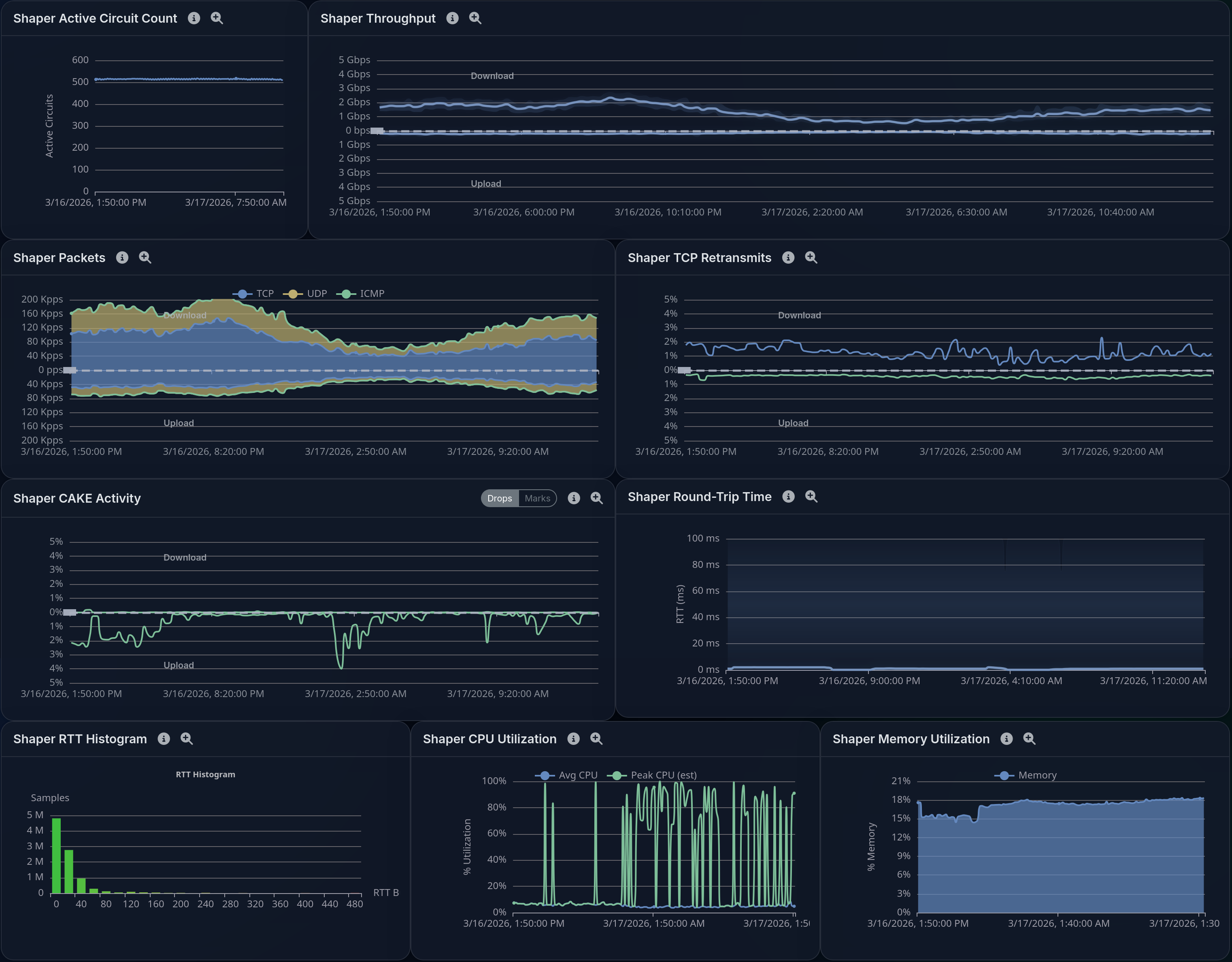Open zoom on Shaper Round-Trip Time chart
The image size is (1232, 962).
[x=811, y=497]
